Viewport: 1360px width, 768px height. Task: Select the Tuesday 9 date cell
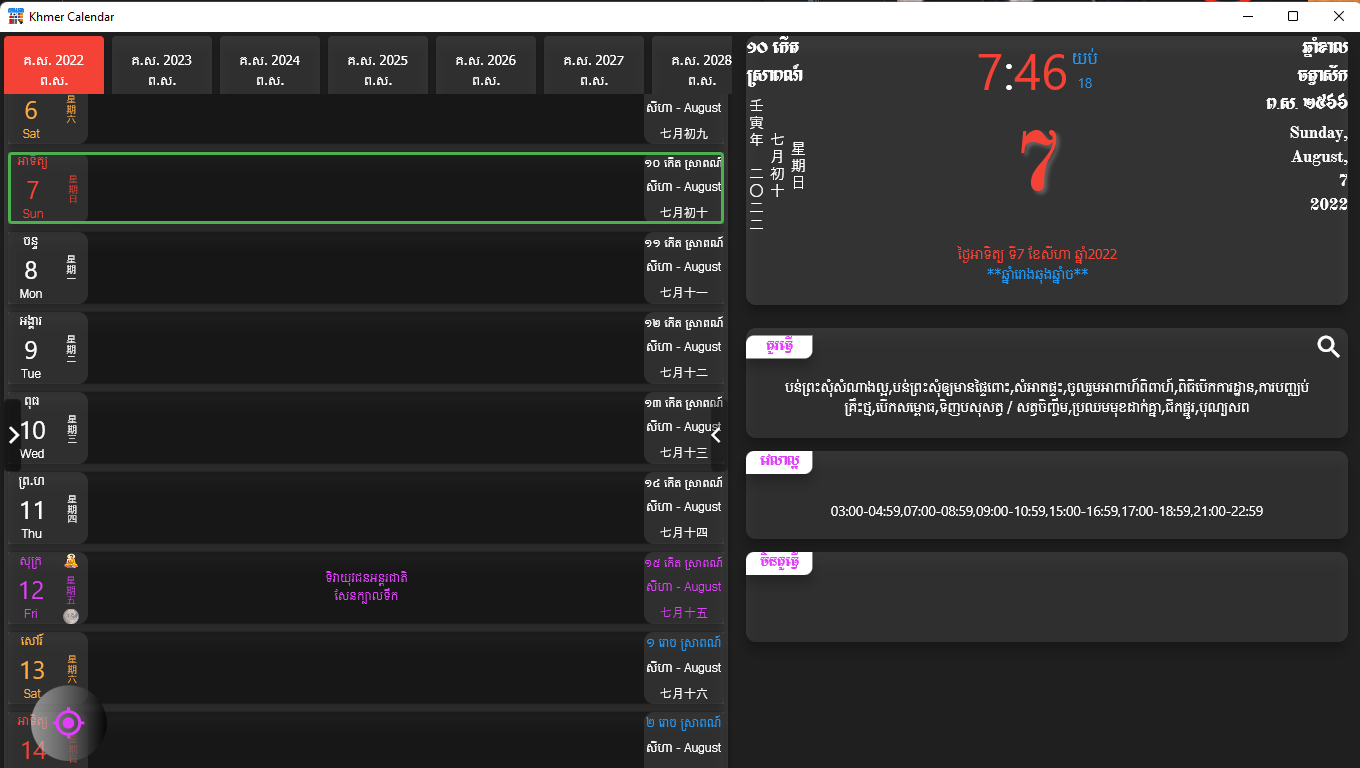[47, 347]
